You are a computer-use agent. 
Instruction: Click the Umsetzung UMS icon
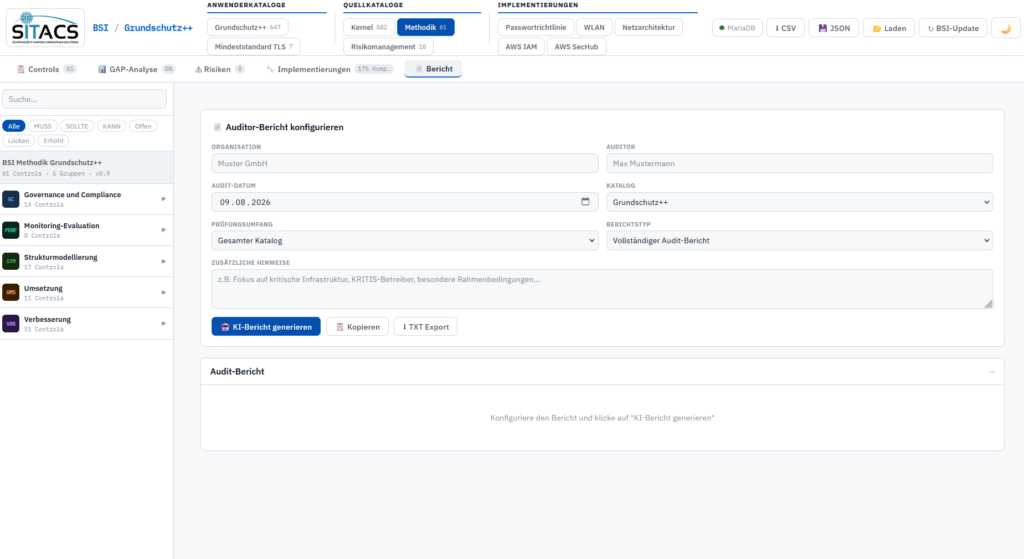pos(11,292)
